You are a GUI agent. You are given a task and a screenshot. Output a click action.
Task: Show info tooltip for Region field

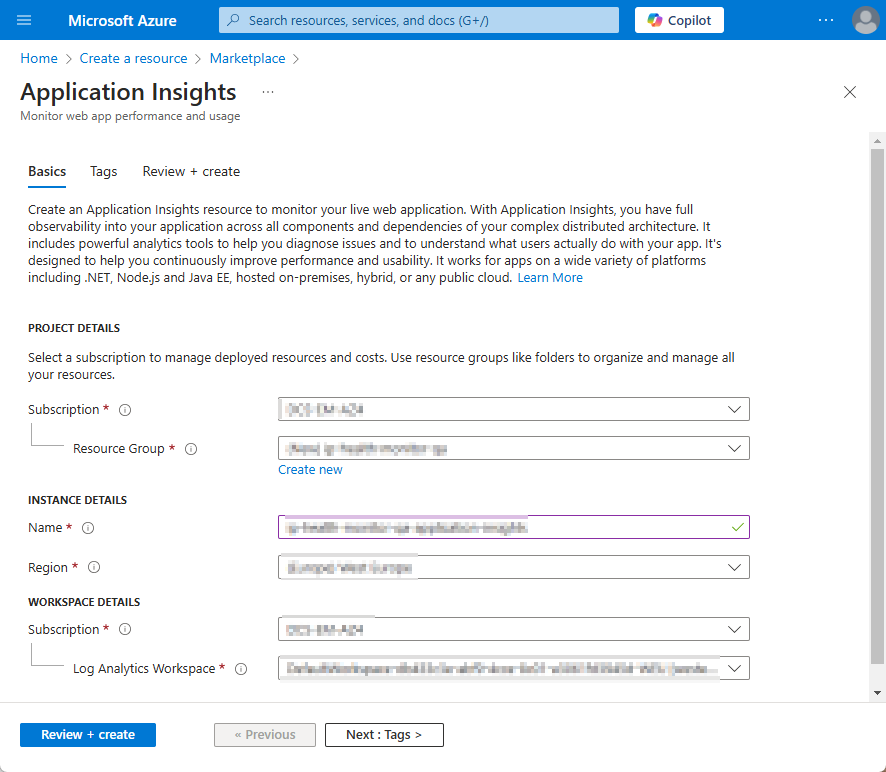(94, 567)
